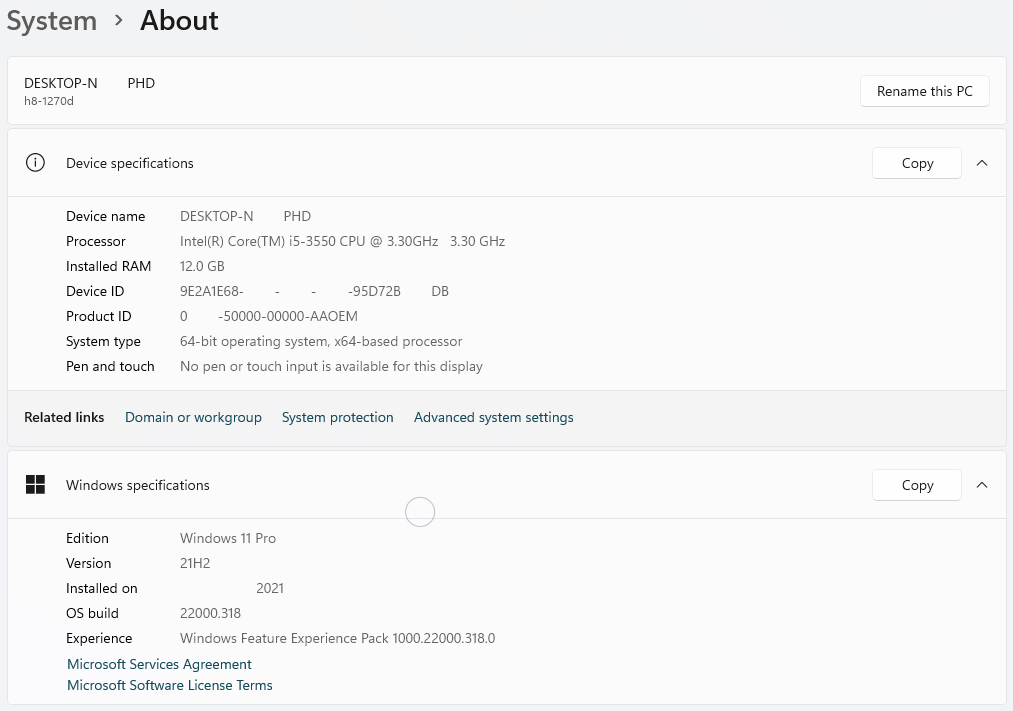Open System protection settings
1013x711 pixels.
tap(337, 418)
